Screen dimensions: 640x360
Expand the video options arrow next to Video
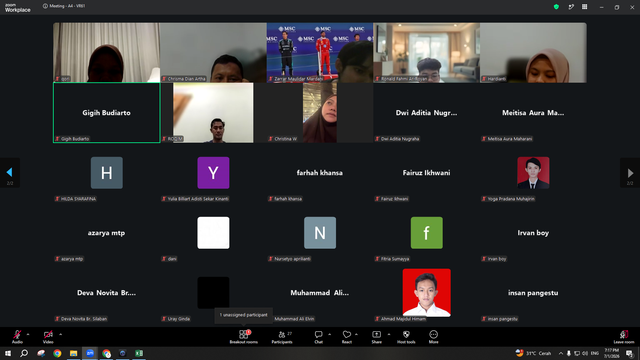click(x=60, y=334)
